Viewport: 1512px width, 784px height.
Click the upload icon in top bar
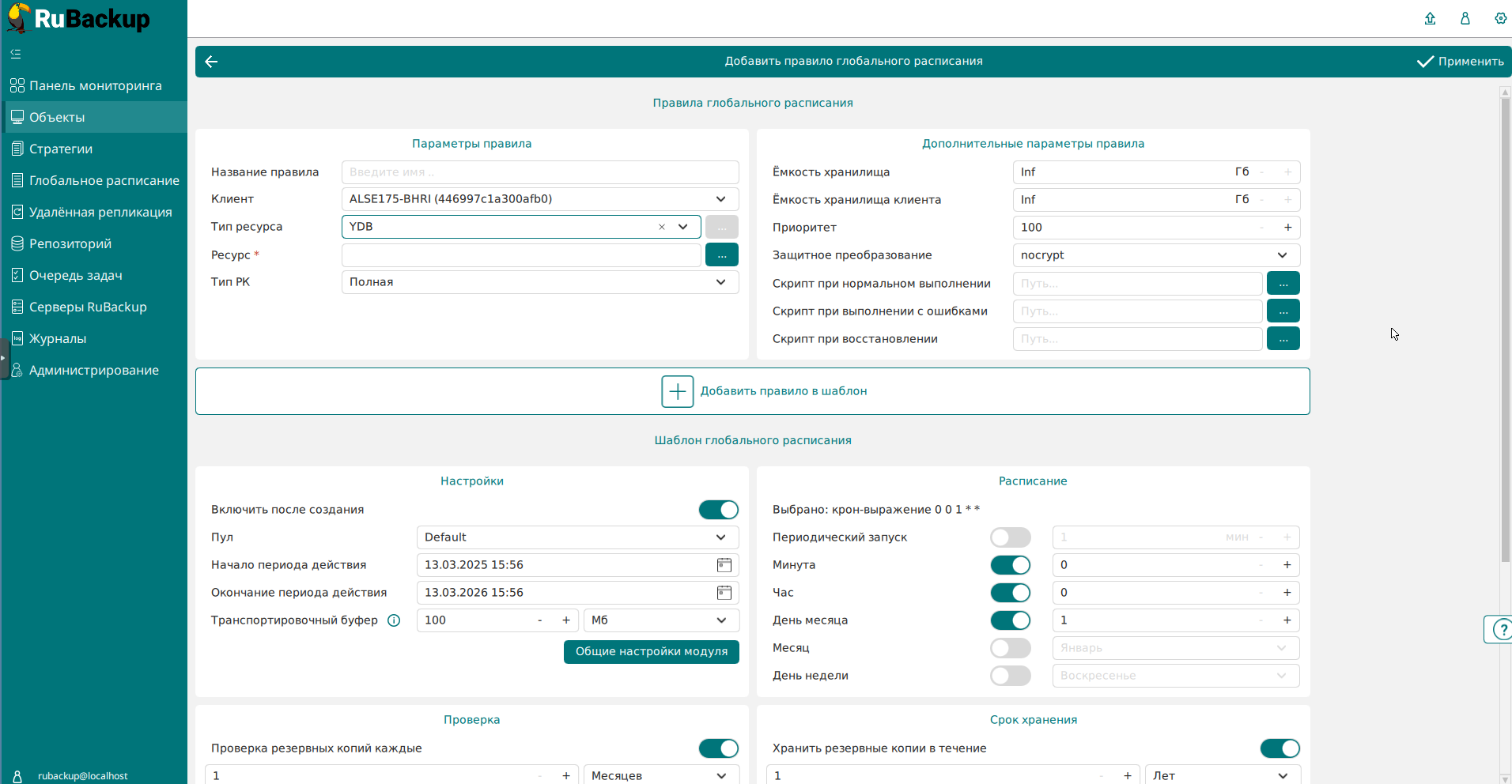[1430, 18]
